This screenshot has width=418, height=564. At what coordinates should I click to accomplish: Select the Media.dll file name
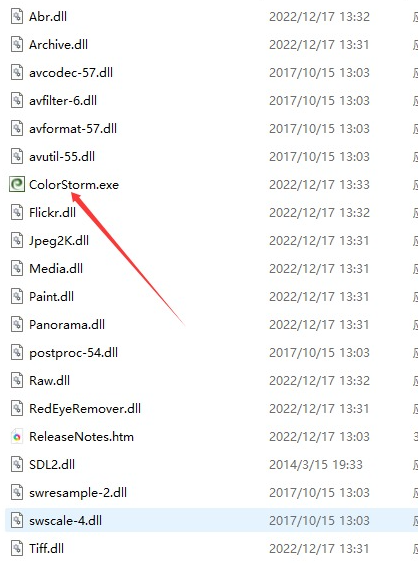coord(56,269)
